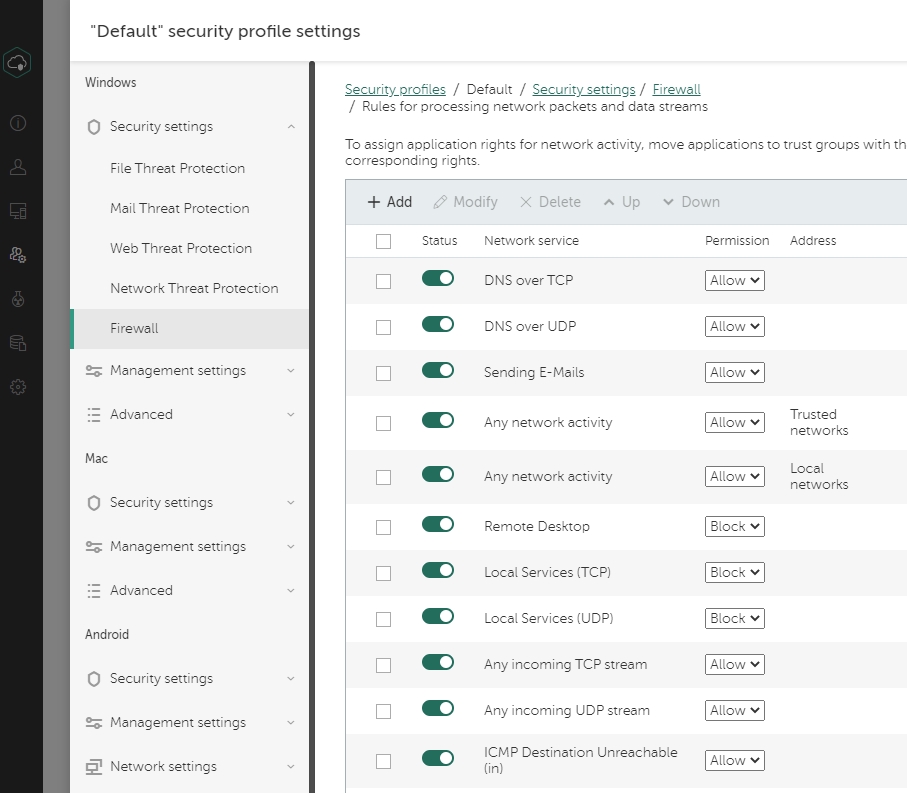907x793 pixels.
Task: Select Web Threat Protection in sidebar
Action: tap(181, 249)
